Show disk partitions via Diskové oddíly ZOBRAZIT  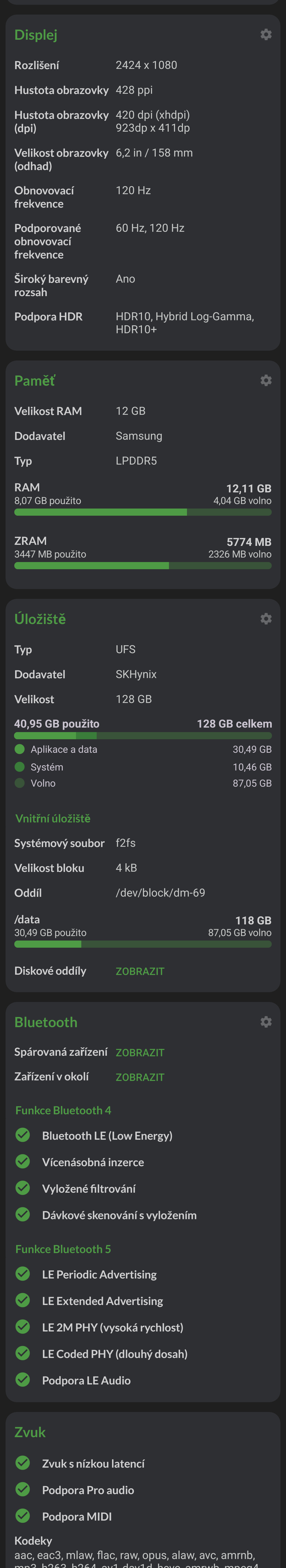tap(140, 972)
